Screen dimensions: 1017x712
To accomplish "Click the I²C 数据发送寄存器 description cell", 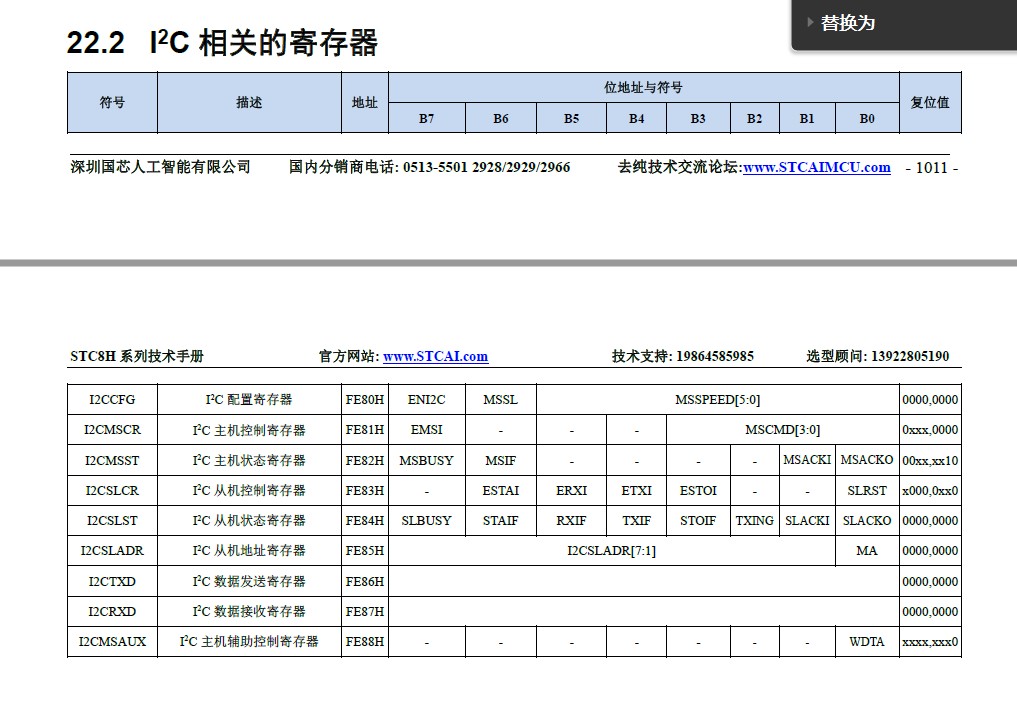I will pyautogui.click(x=249, y=581).
